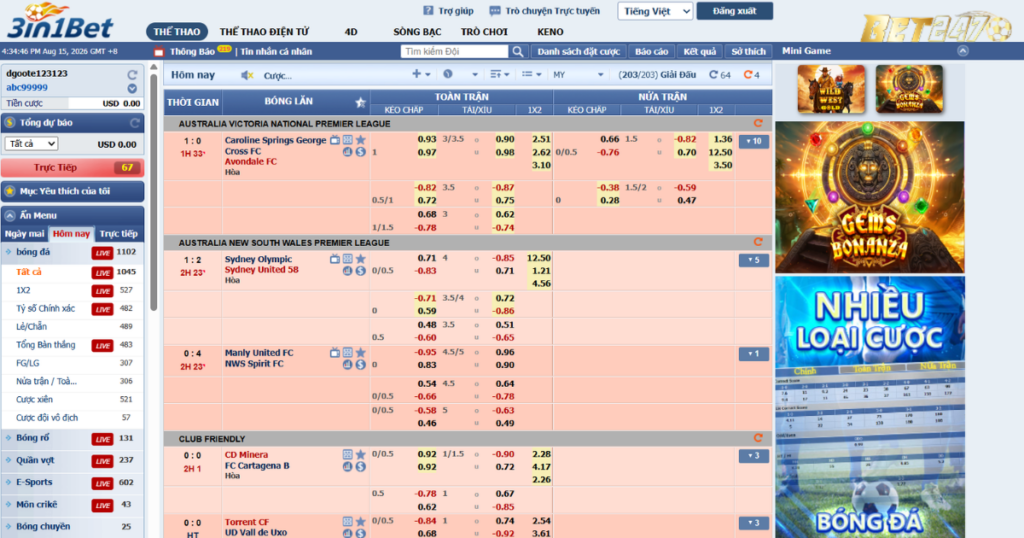Open the KENO menu item
1024x538 pixels.
(x=550, y=31)
